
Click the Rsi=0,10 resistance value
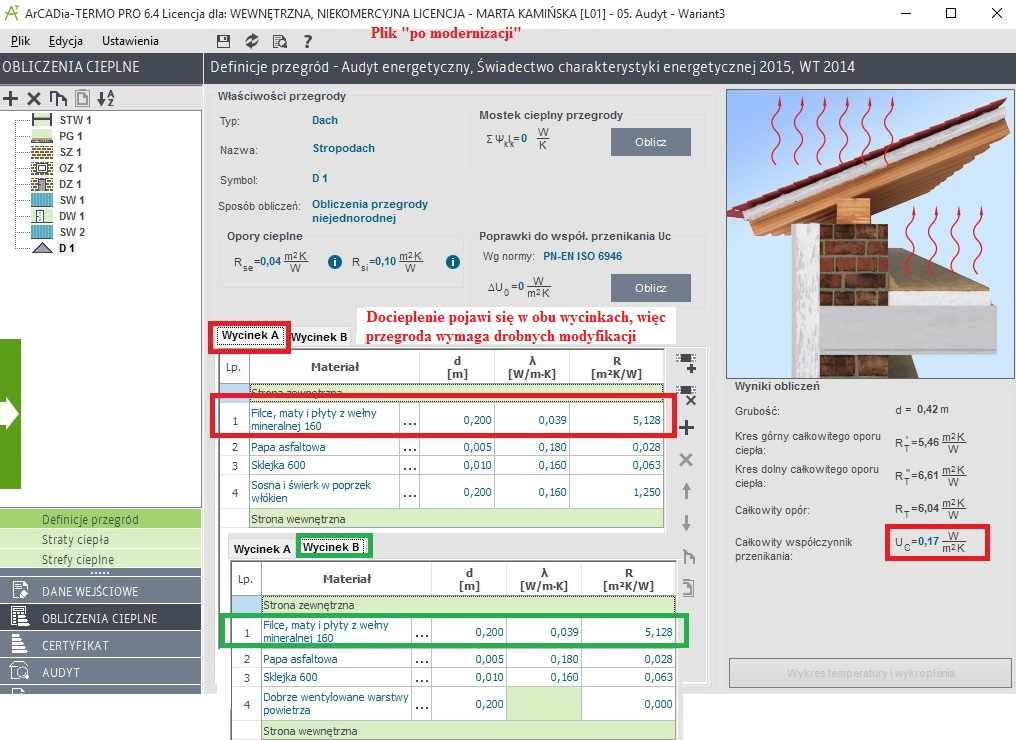click(387, 262)
